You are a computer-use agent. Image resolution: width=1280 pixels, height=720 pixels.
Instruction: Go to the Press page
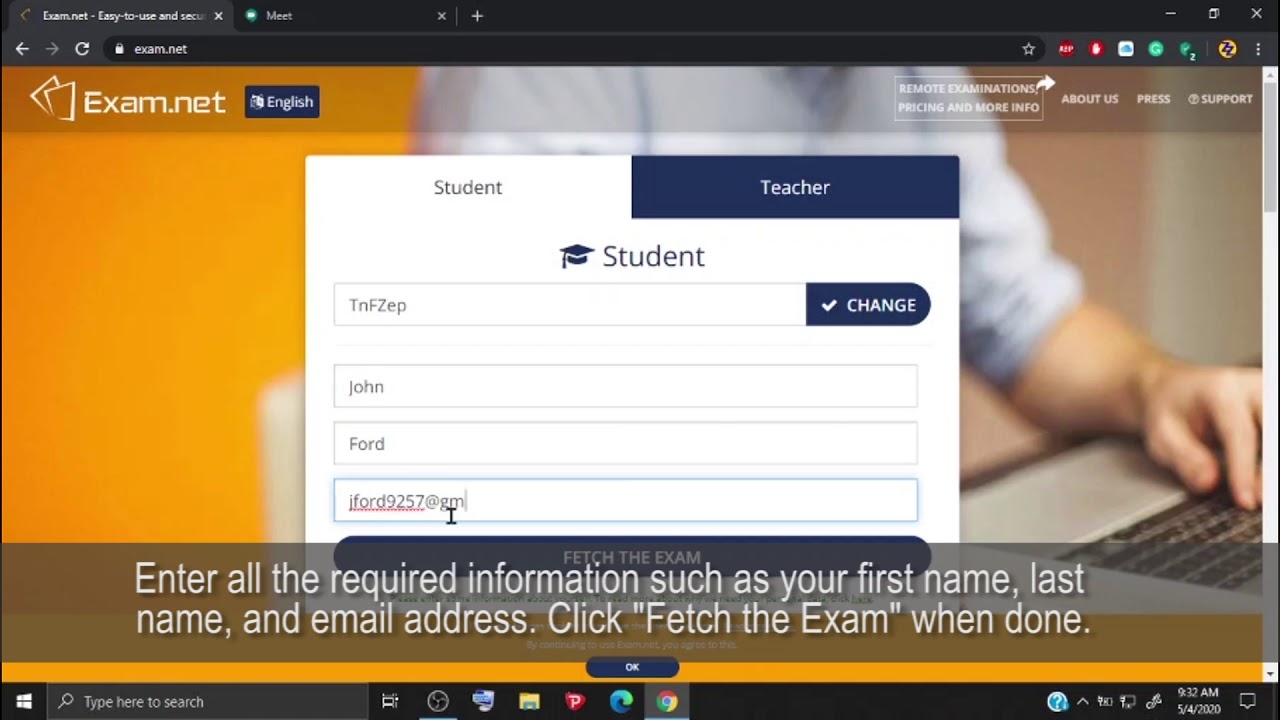click(x=1153, y=99)
